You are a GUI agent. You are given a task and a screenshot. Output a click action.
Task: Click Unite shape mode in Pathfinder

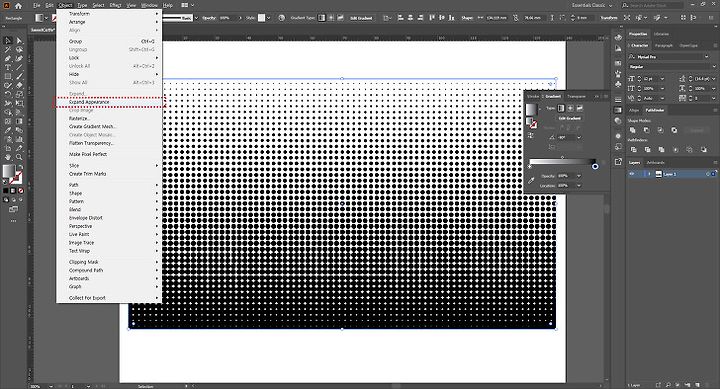[633, 130]
